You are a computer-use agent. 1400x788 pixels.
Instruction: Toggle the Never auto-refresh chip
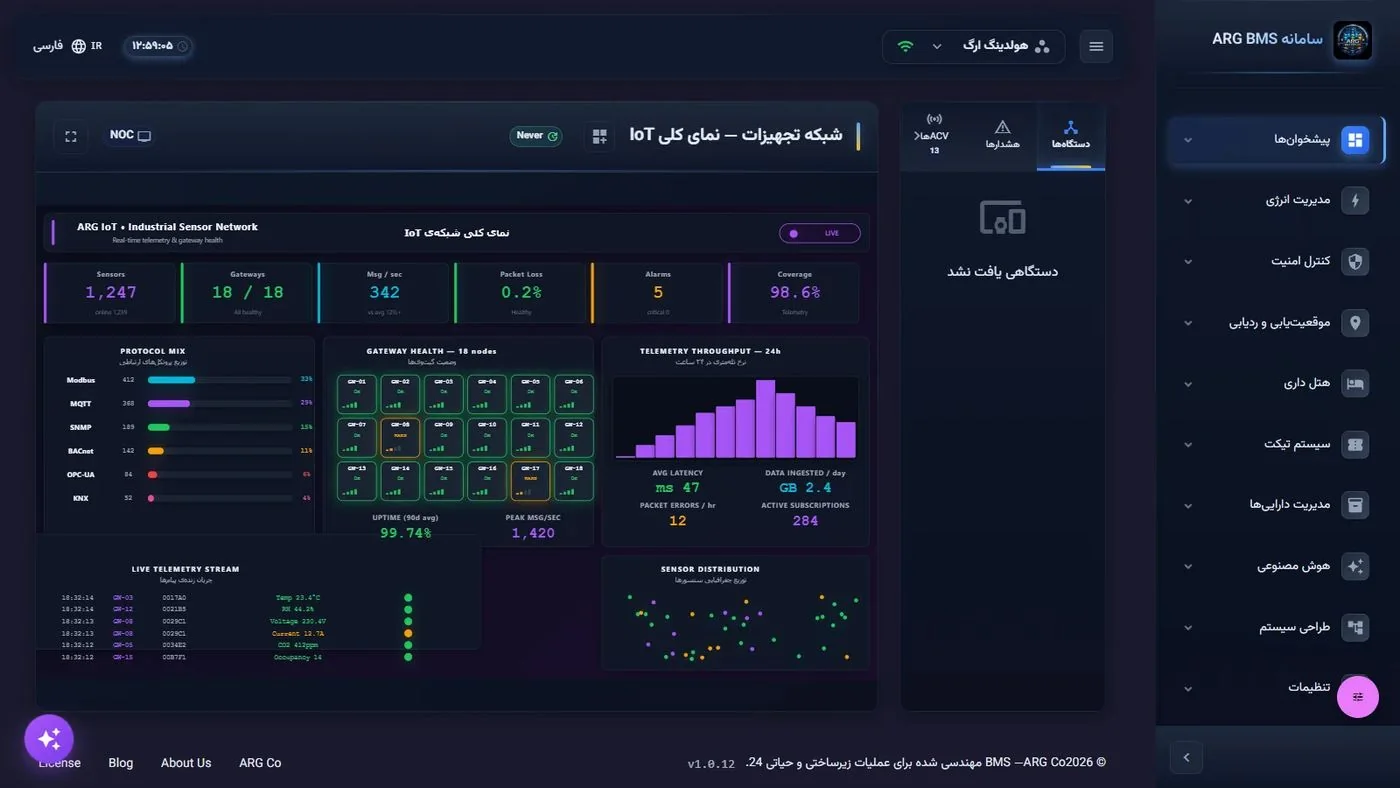536,136
